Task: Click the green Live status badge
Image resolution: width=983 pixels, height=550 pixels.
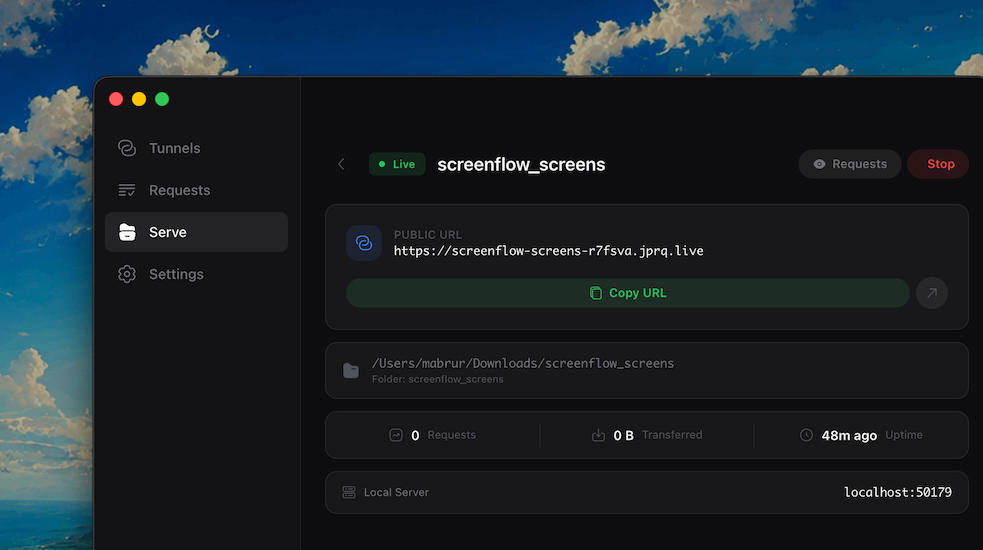Action: pyautogui.click(x=397, y=164)
